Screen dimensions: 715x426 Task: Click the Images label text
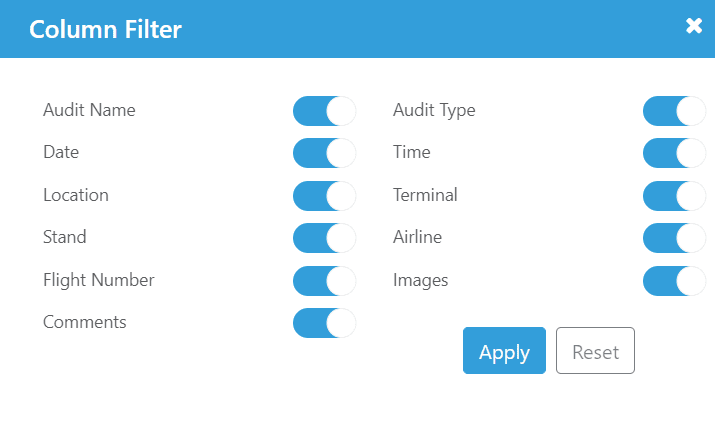[x=421, y=280]
